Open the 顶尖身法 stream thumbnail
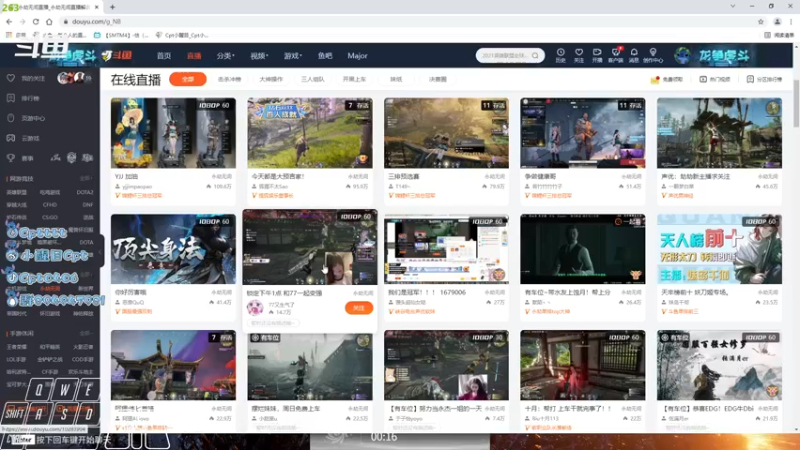800x450 pixels. [173, 249]
